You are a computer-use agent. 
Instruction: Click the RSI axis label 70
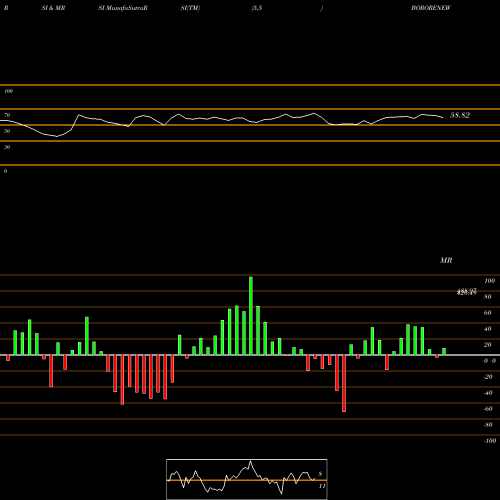[x=7, y=115]
